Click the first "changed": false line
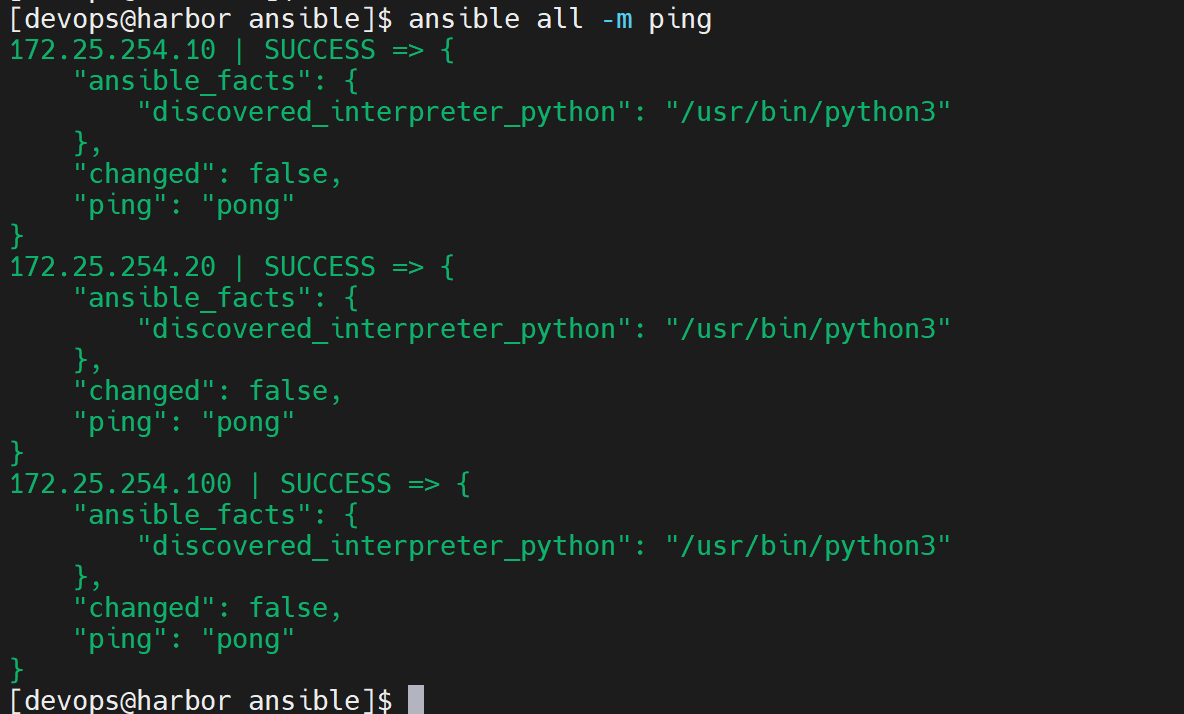 208,174
